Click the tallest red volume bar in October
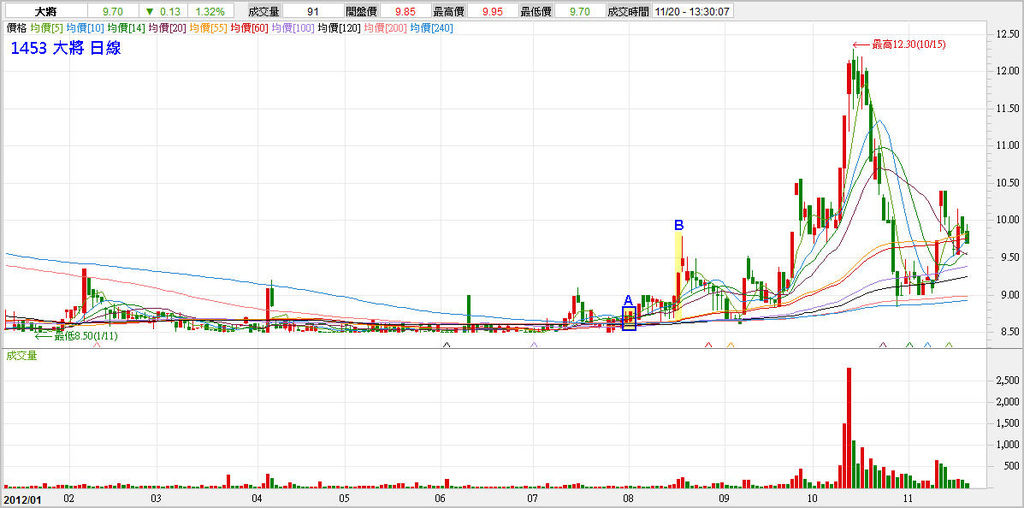This screenshot has width=1024, height=508. (849, 428)
